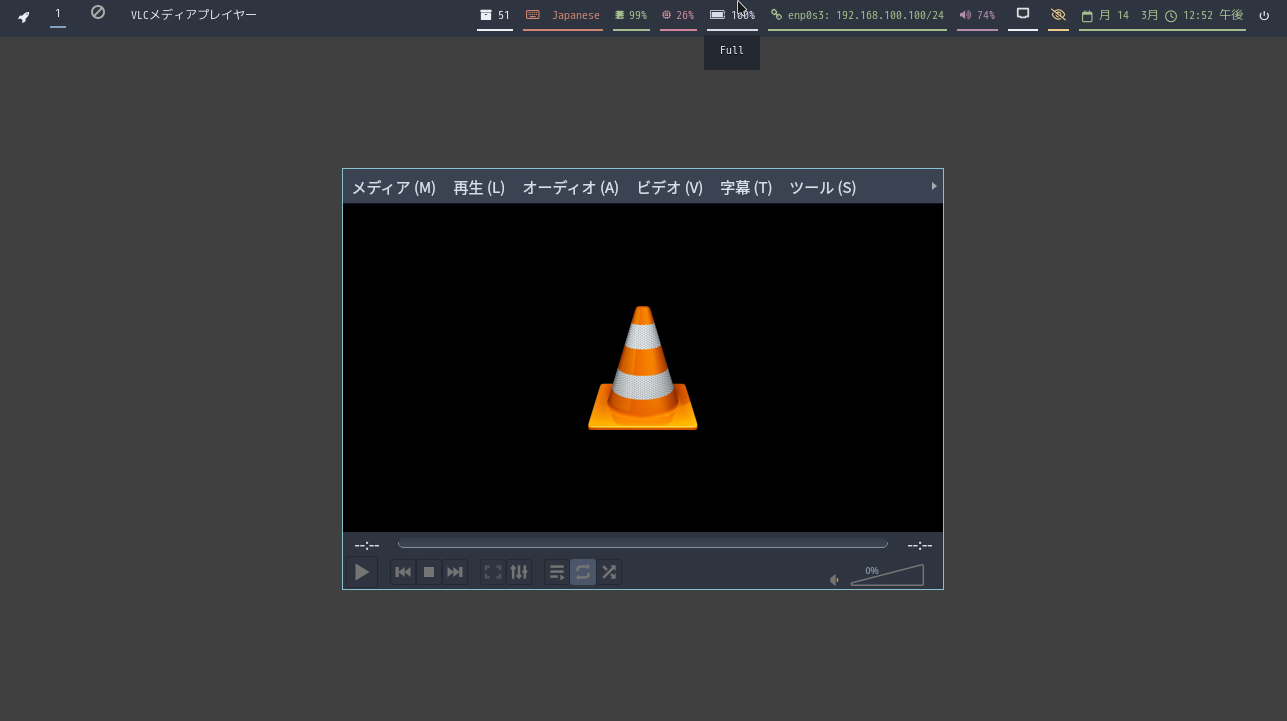The width and height of the screenshot is (1287, 721).
Task: Click the circle-slash layout icon in top bar
Action: [98, 13]
